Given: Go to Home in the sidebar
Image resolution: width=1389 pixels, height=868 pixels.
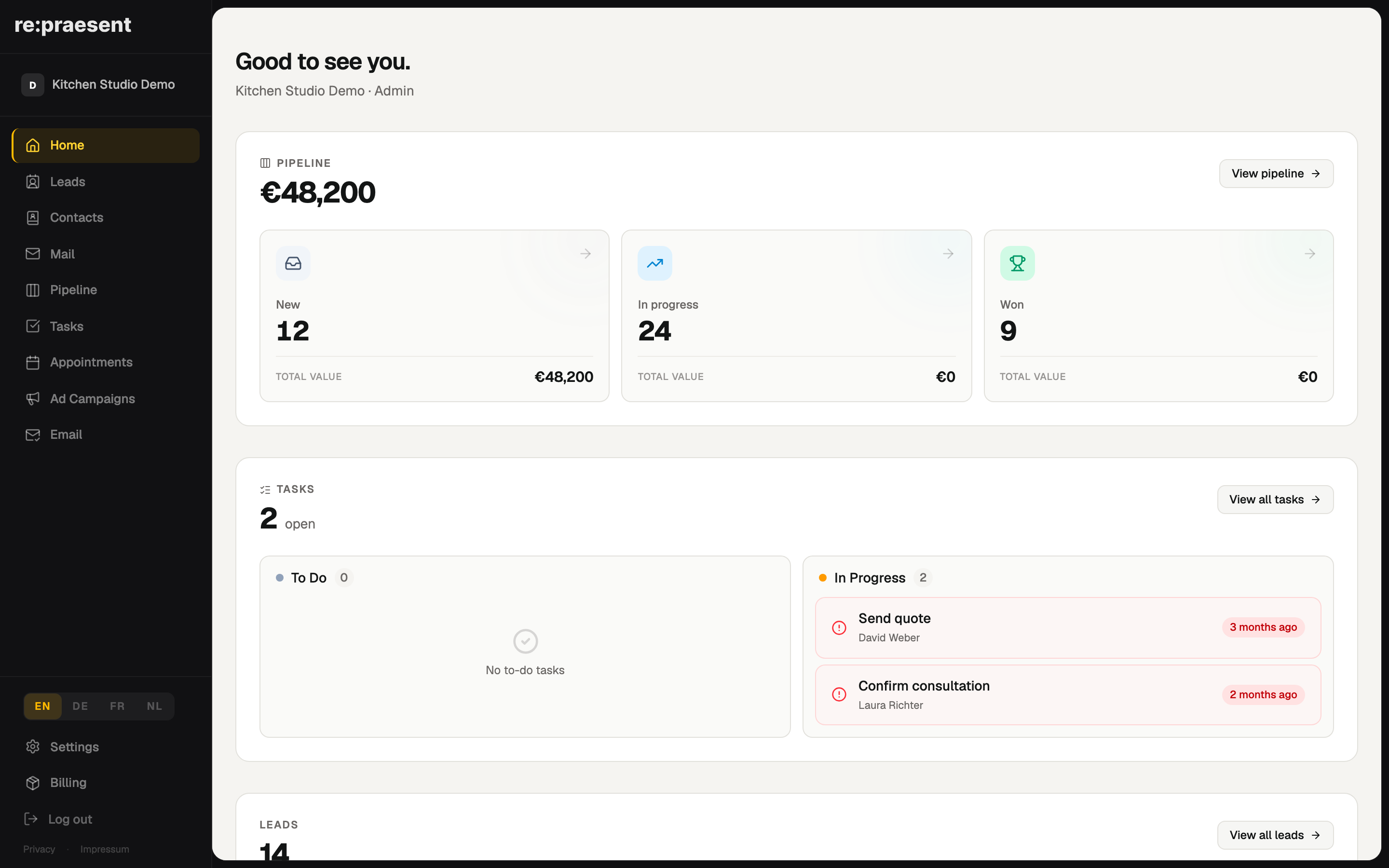Looking at the screenshot, I should tap(106, 145).
